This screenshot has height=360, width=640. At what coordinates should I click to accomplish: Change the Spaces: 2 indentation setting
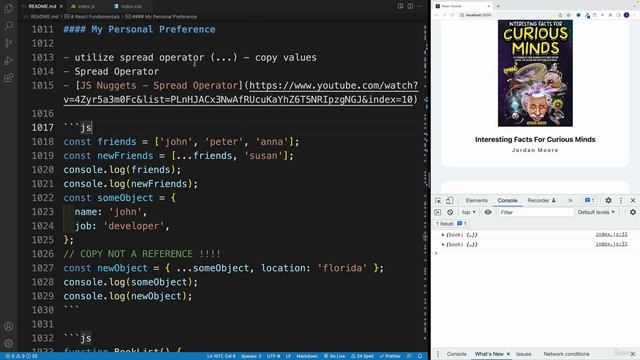[251, 356]
